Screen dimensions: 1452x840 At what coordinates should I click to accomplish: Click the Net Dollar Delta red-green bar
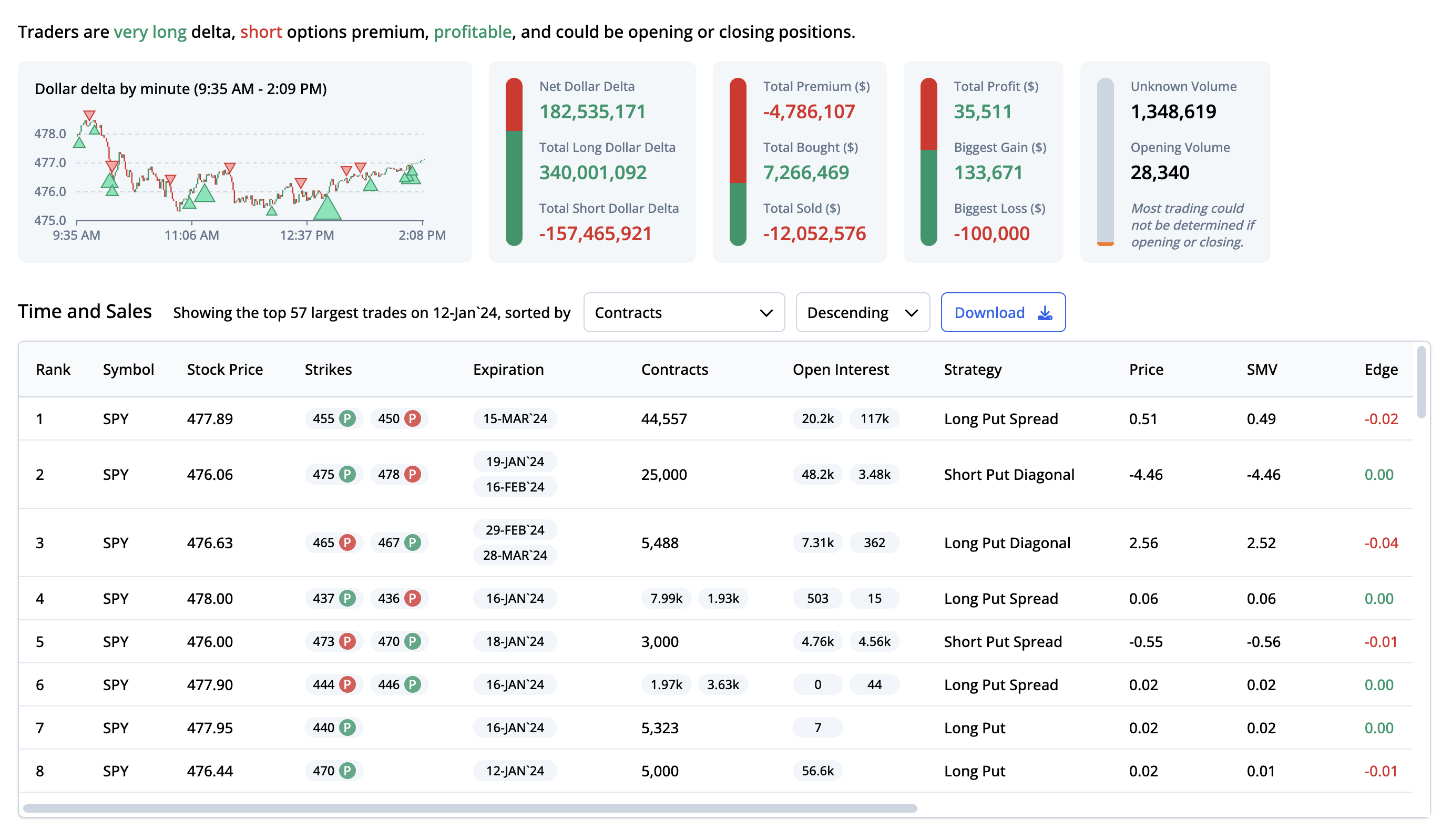pyautogui.click(x=514, y=162)
